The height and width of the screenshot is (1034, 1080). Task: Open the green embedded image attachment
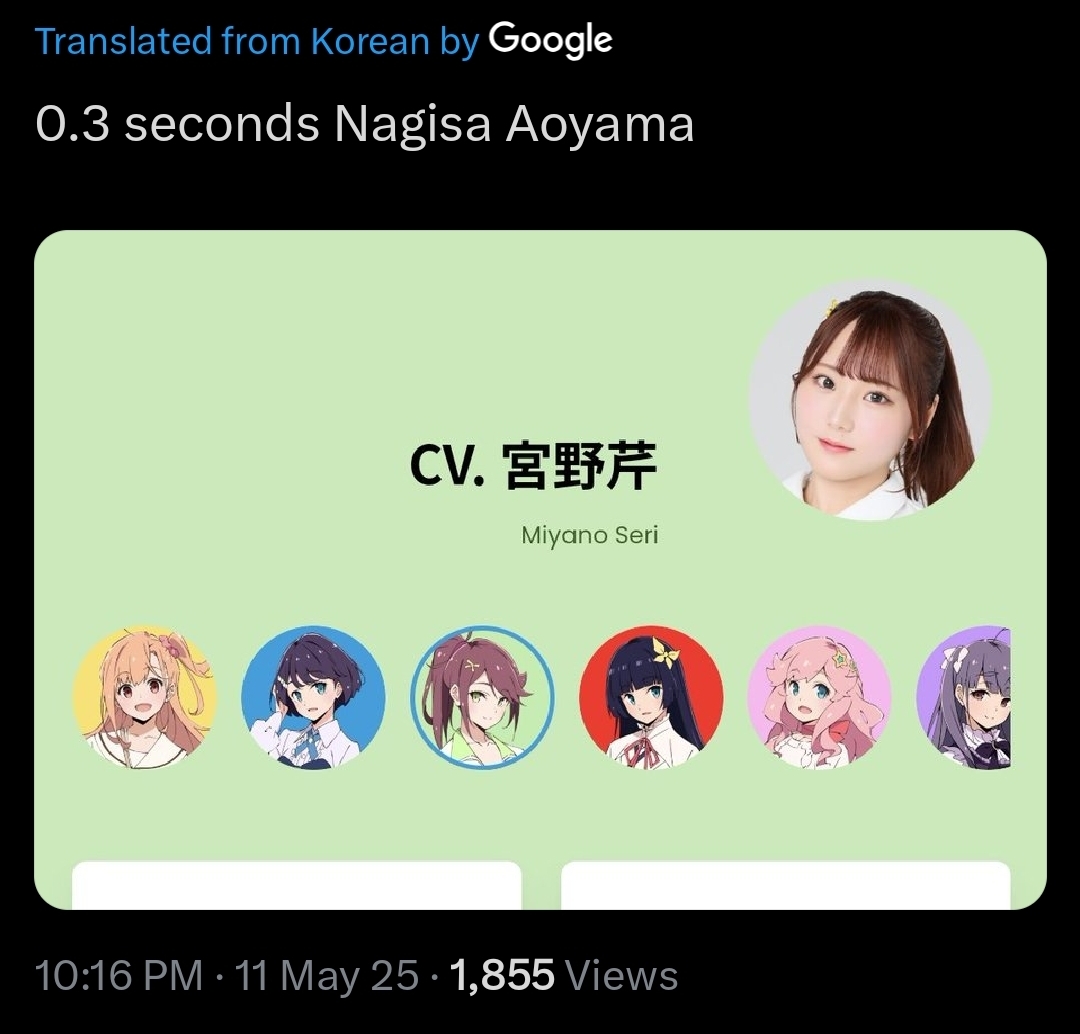[540, 570]
